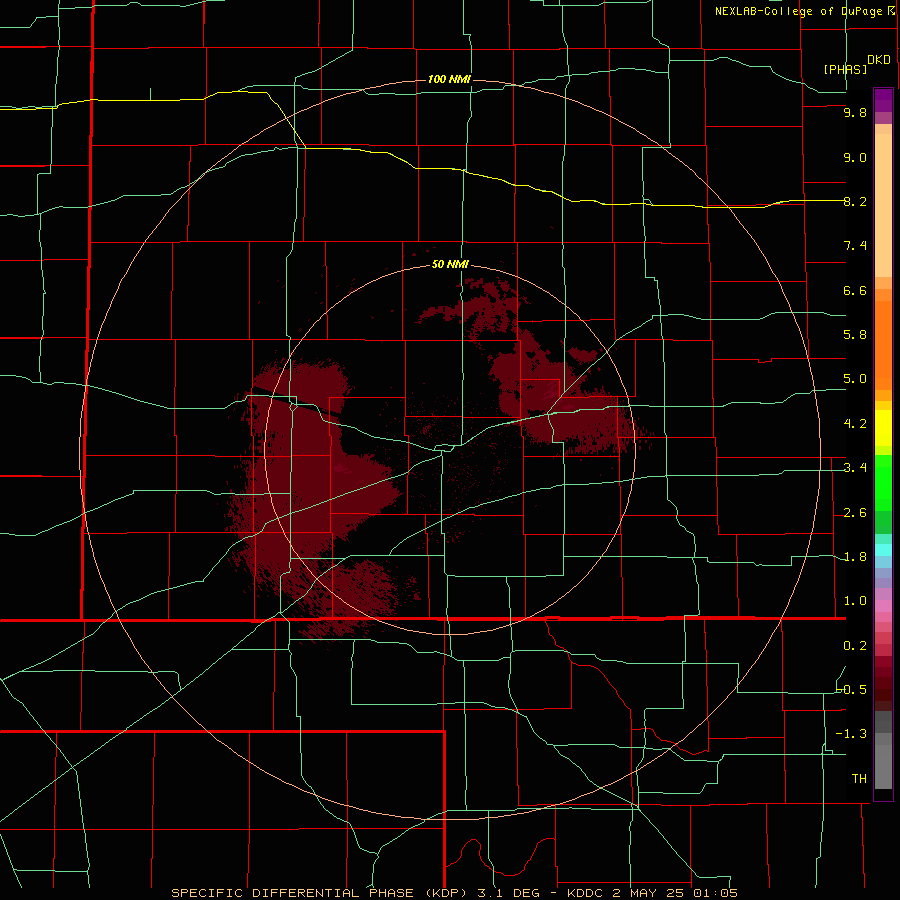Screen dimensions: 900x900
Task: Click the [PHAS] units label
Action: [x=845, y=69]
